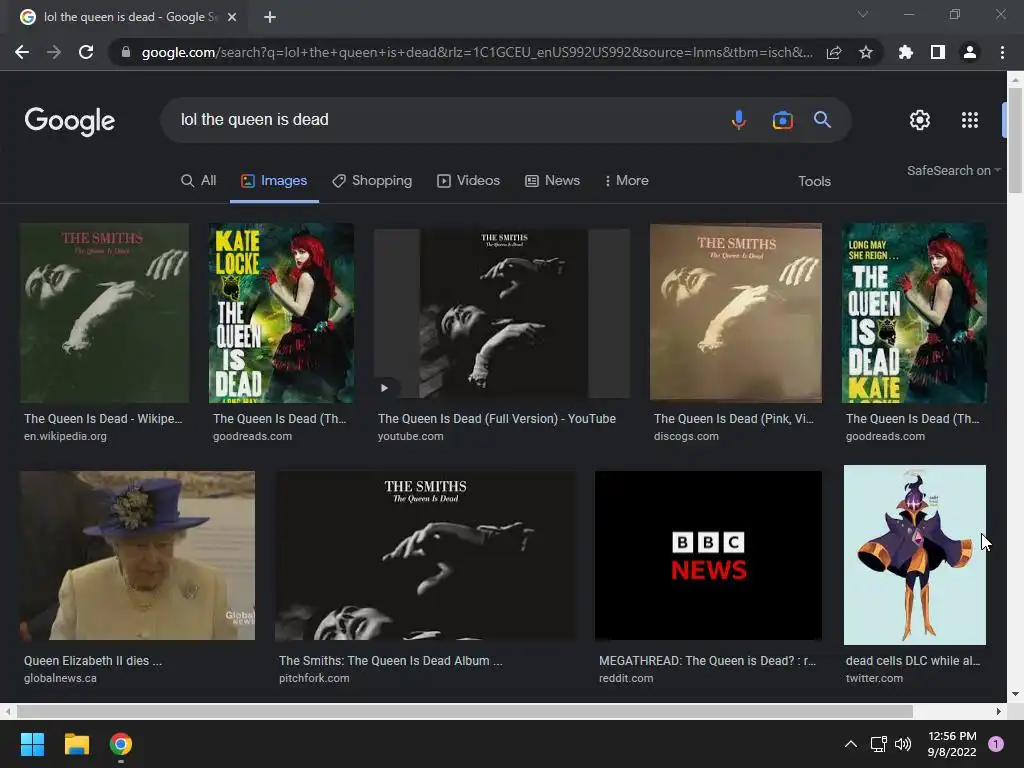The height and width of the screenshot is (768, 1024).
Task: Switch to the News tab
Action: click(552, 181)
